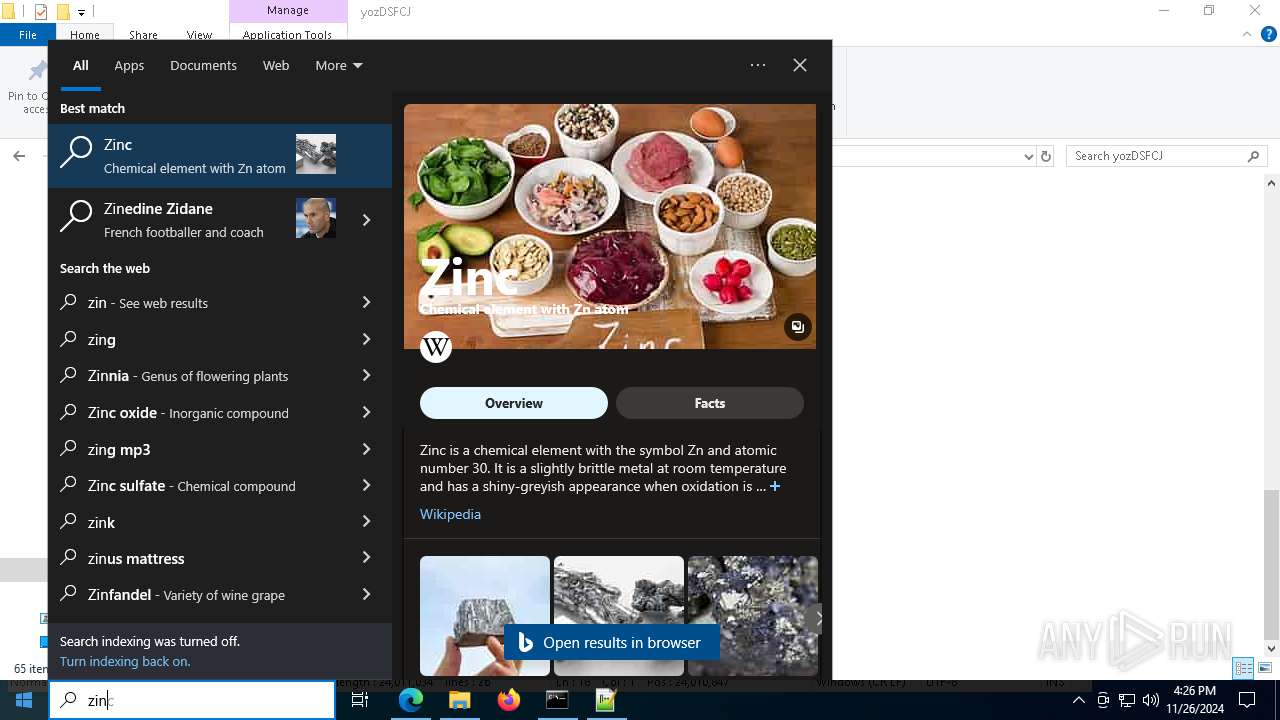Viewport: 1280px width, 720px height.
Task: Collapse the Explorer ribbon chevron
Action: tap(1247, 34)
